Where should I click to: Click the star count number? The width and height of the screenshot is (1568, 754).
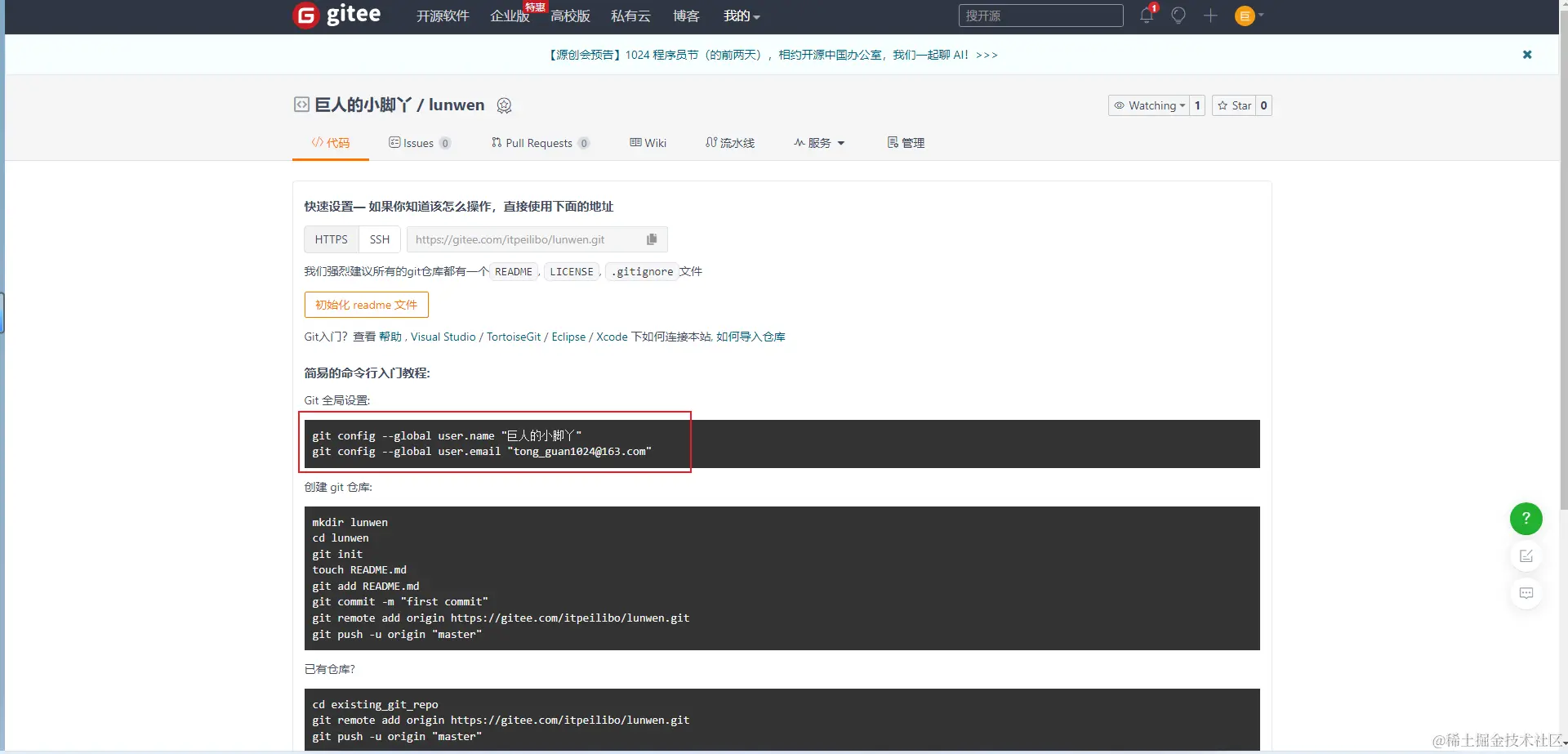[x=1263, y=105]
